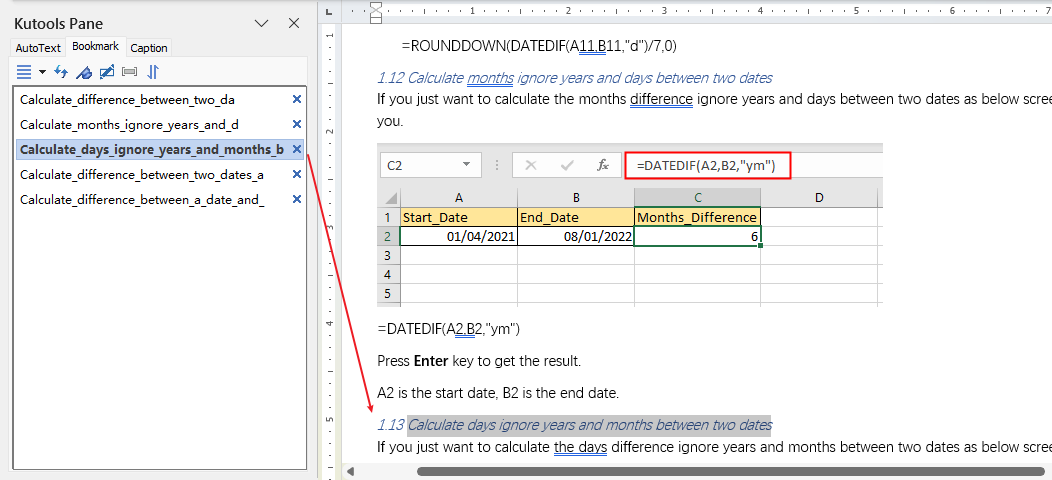
Task: Delete bookmark Calculate_difference_between_two_dates_a
Action: tap(297, 175)
